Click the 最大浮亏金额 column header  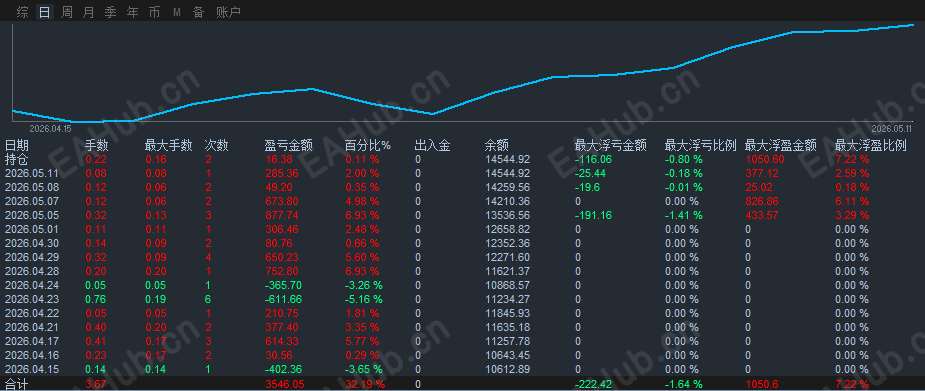coord(611,146)
